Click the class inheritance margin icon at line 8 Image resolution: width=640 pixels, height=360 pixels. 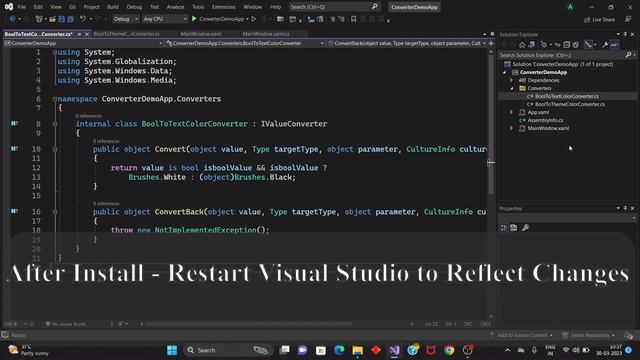pyautogui.click(x=14, y=123)
